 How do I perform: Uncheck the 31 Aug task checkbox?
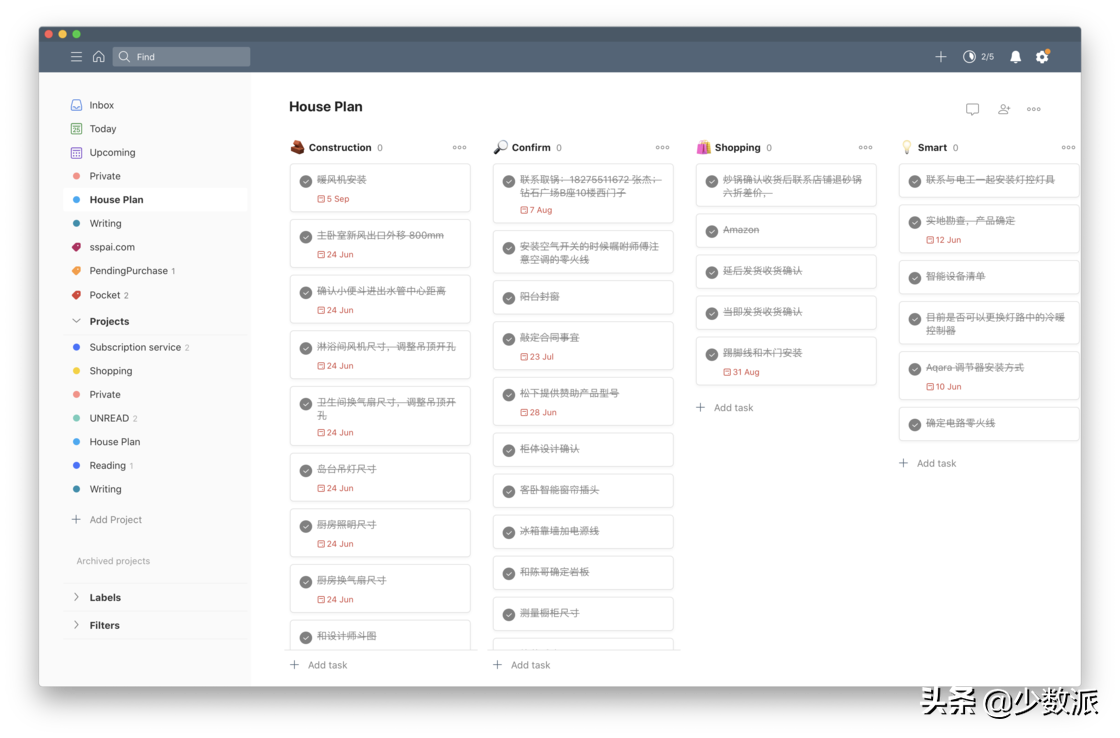tap(711, 354)
